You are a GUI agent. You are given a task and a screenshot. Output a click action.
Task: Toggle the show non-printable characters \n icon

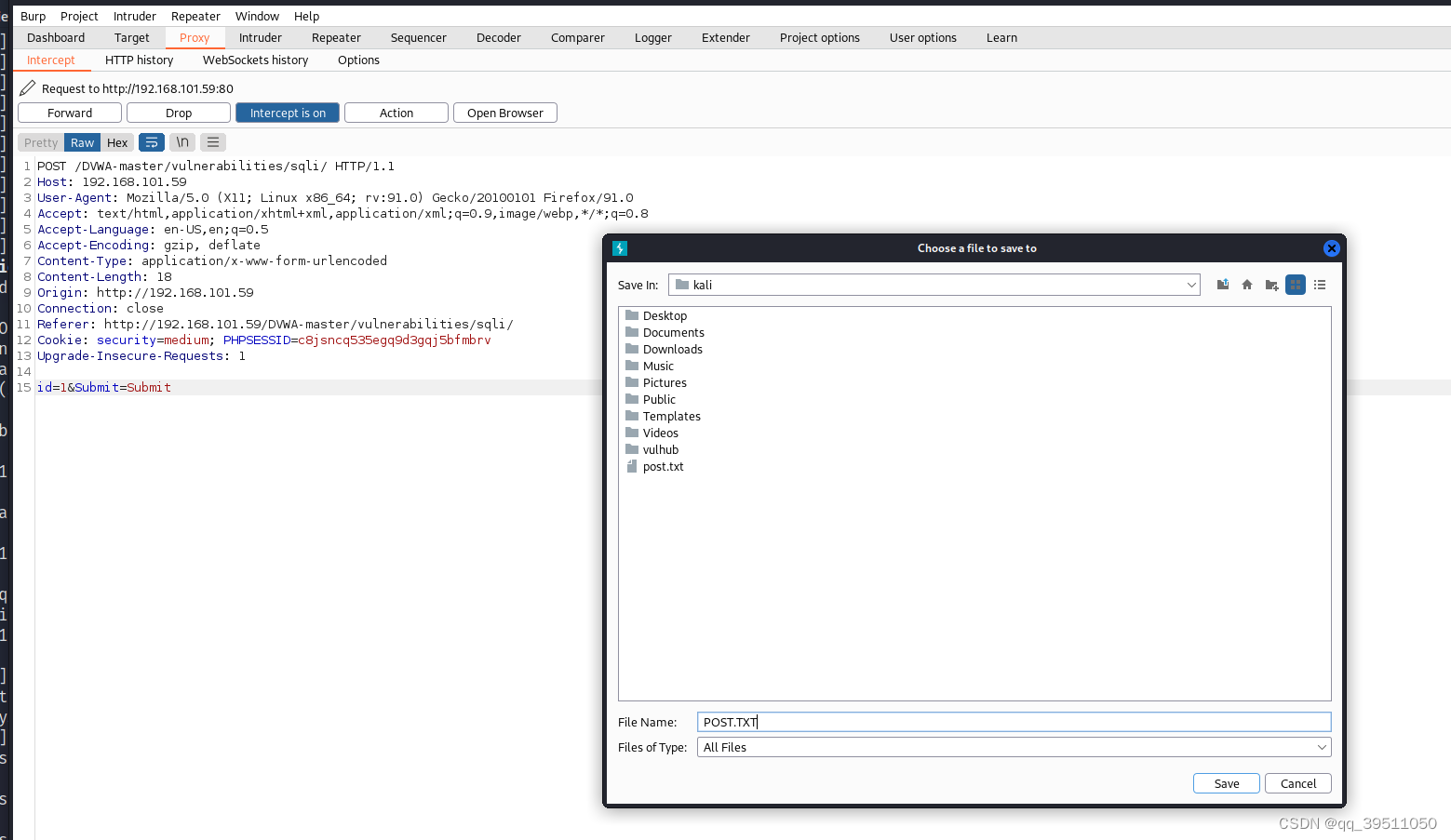182,142
